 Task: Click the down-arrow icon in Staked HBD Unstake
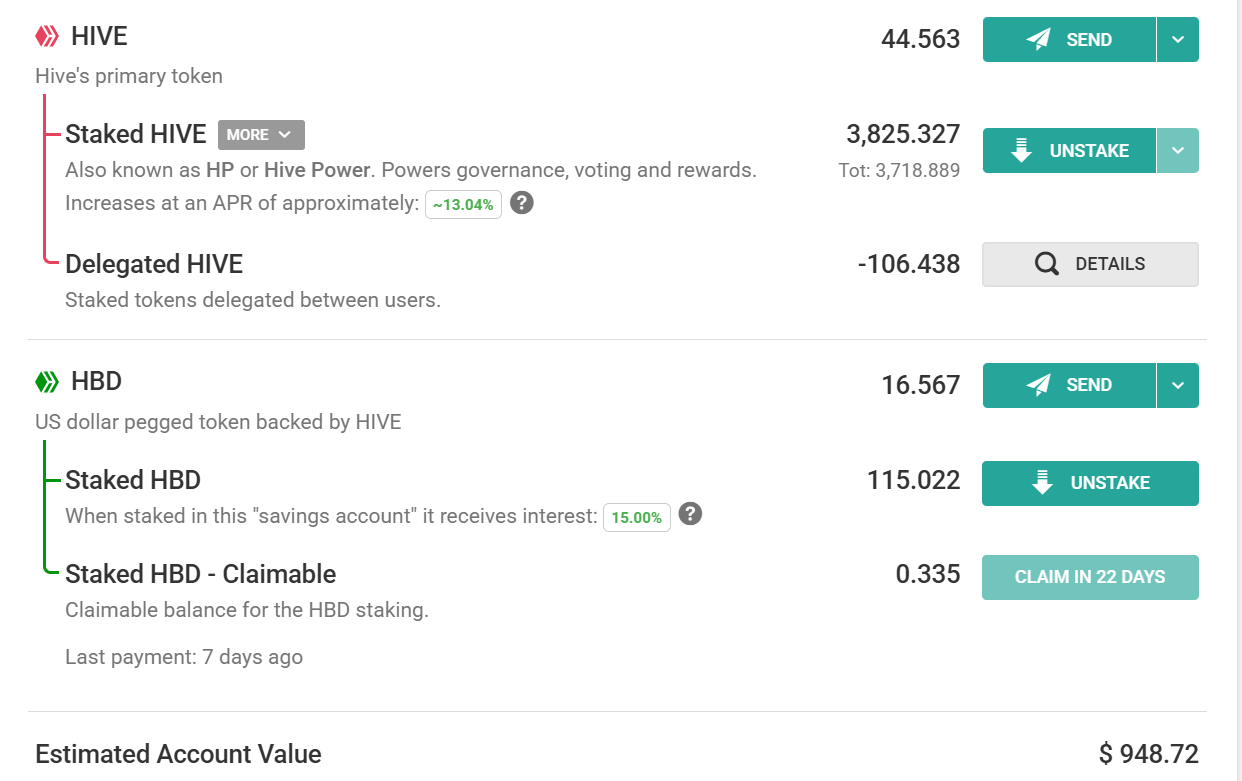(1042, 483)
